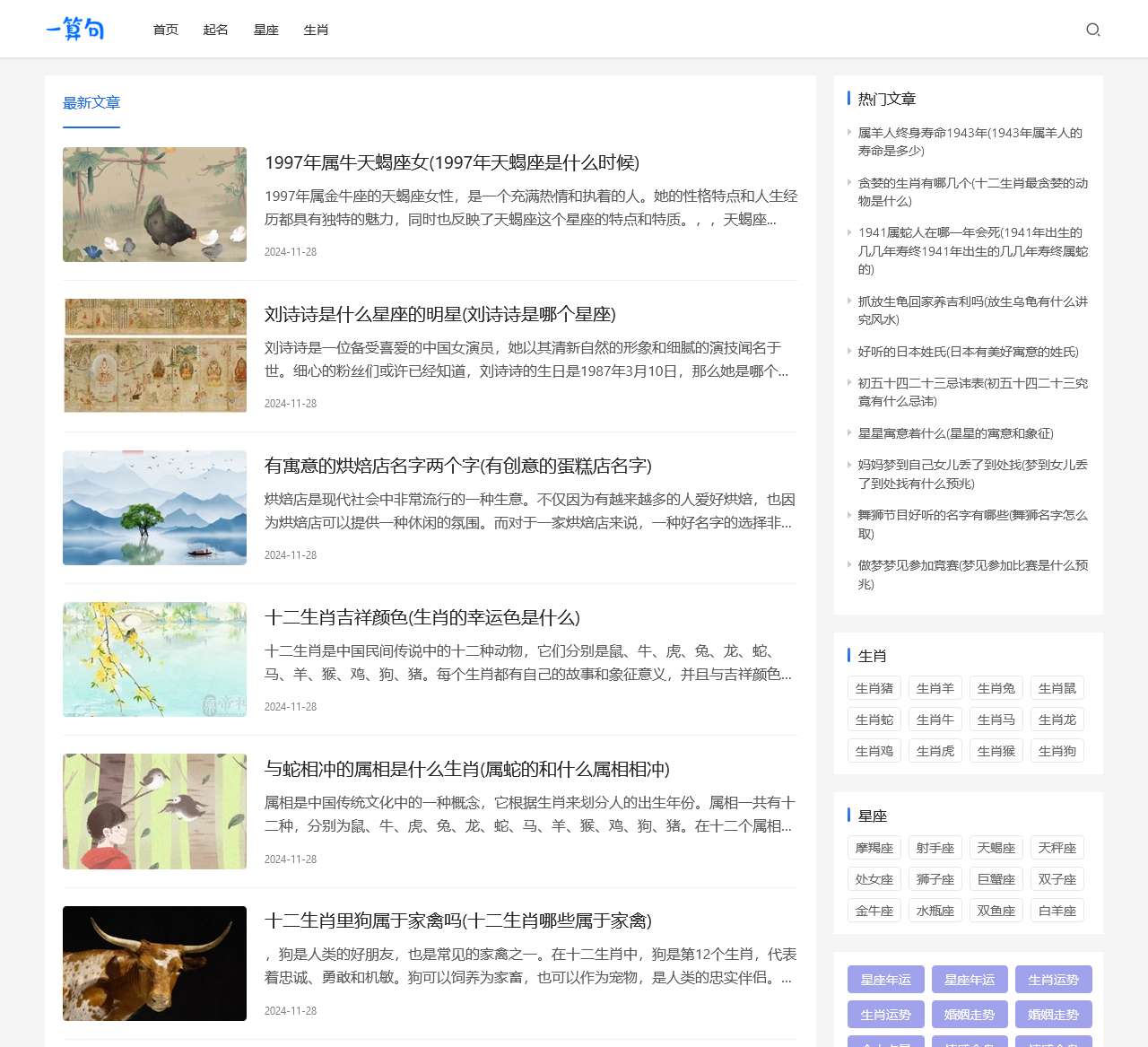The height and width of the screenshot is (1047, 1148).
Task: Click the search magnifier icon
Action: point(1093,30)
